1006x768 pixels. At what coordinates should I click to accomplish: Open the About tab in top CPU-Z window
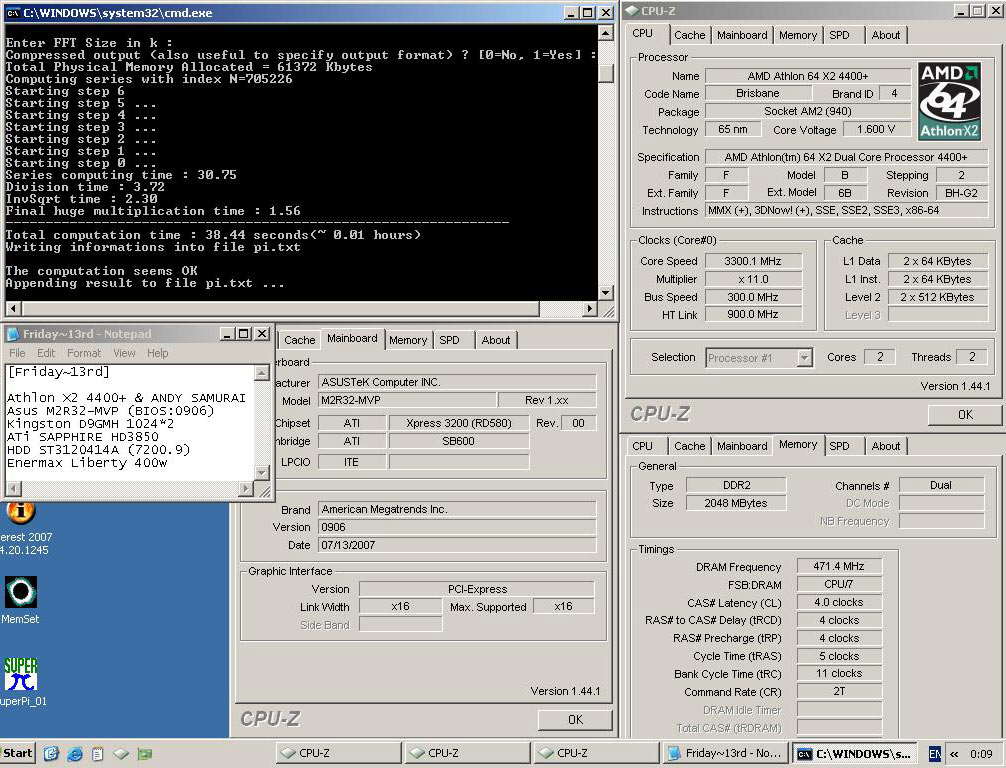pos(885,35)
